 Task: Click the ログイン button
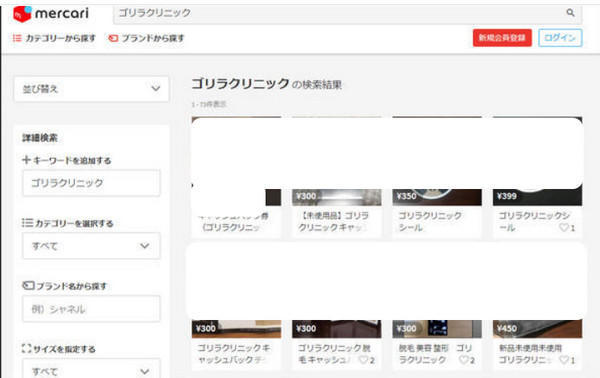tap(560, 38)
